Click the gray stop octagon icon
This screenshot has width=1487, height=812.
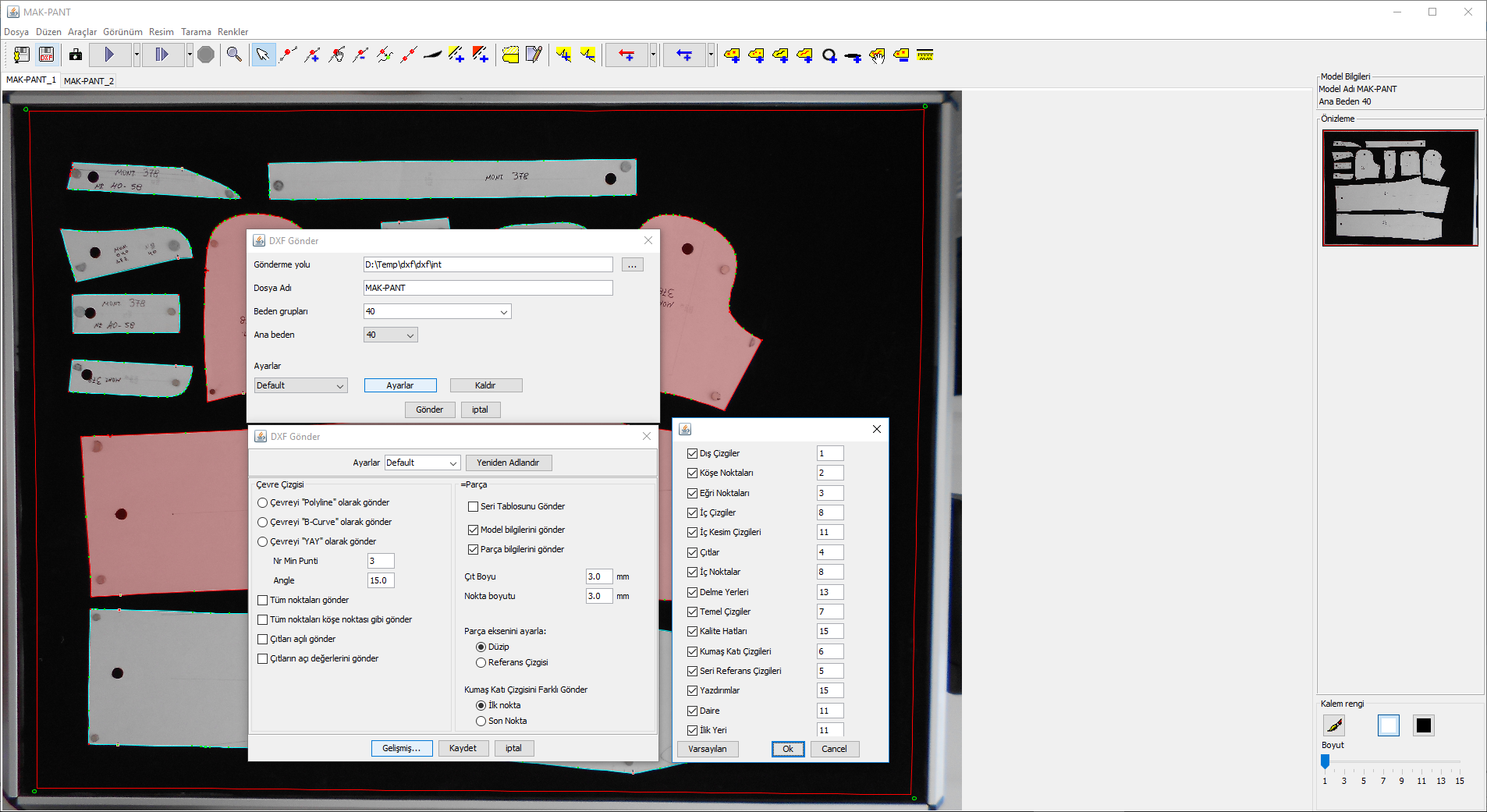point(206,55)
